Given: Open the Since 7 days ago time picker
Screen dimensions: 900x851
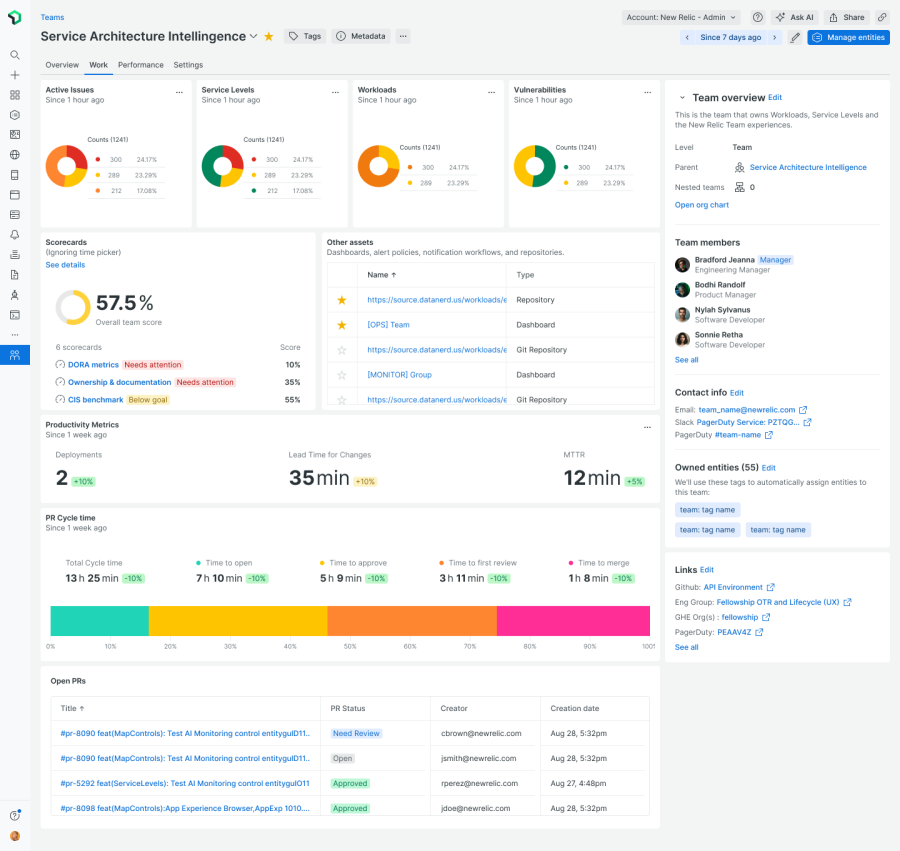Looking at the screenshot, I should coord(731,37).
